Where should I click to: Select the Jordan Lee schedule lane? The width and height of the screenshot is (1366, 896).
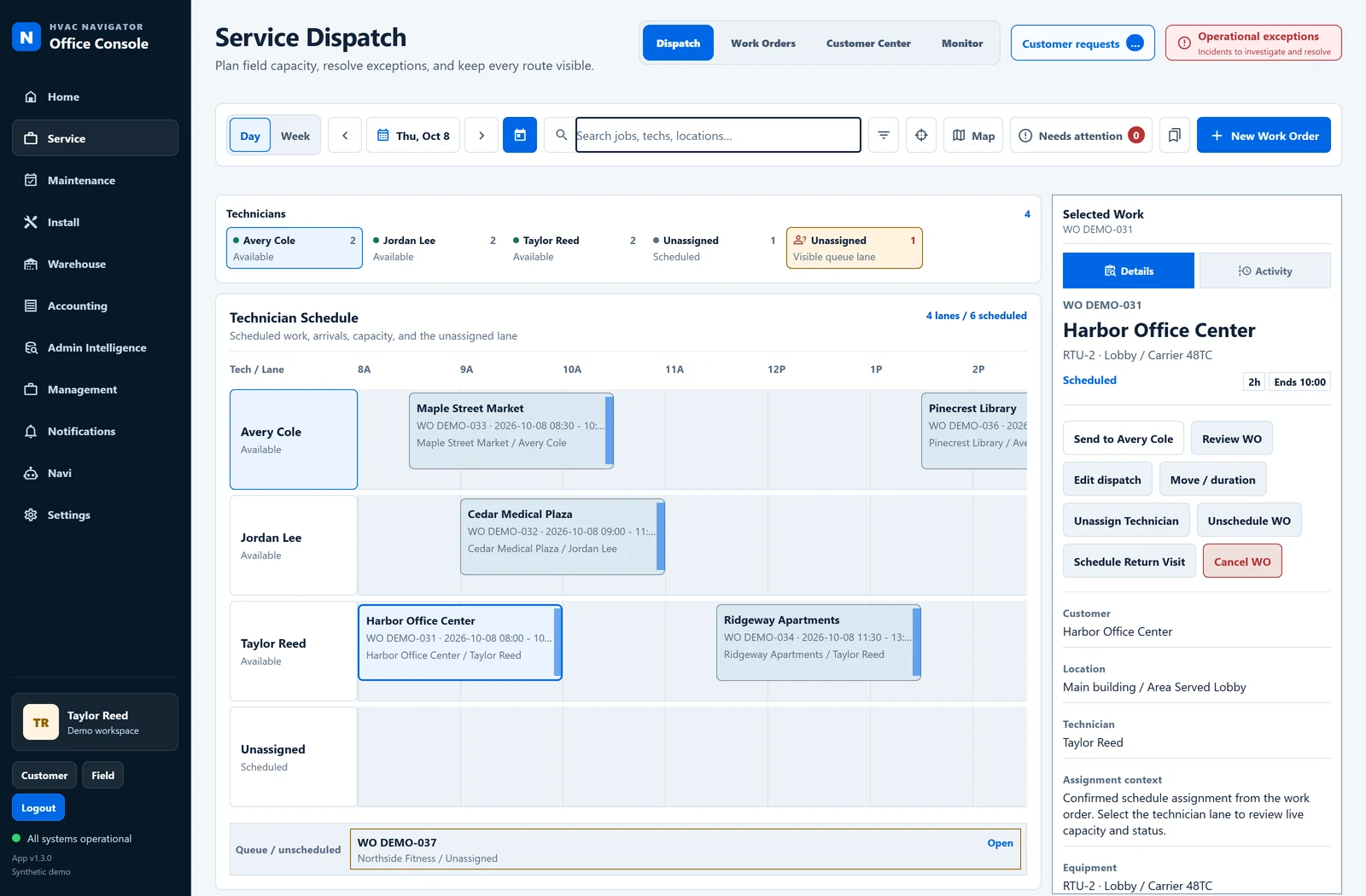coord(294,545)
